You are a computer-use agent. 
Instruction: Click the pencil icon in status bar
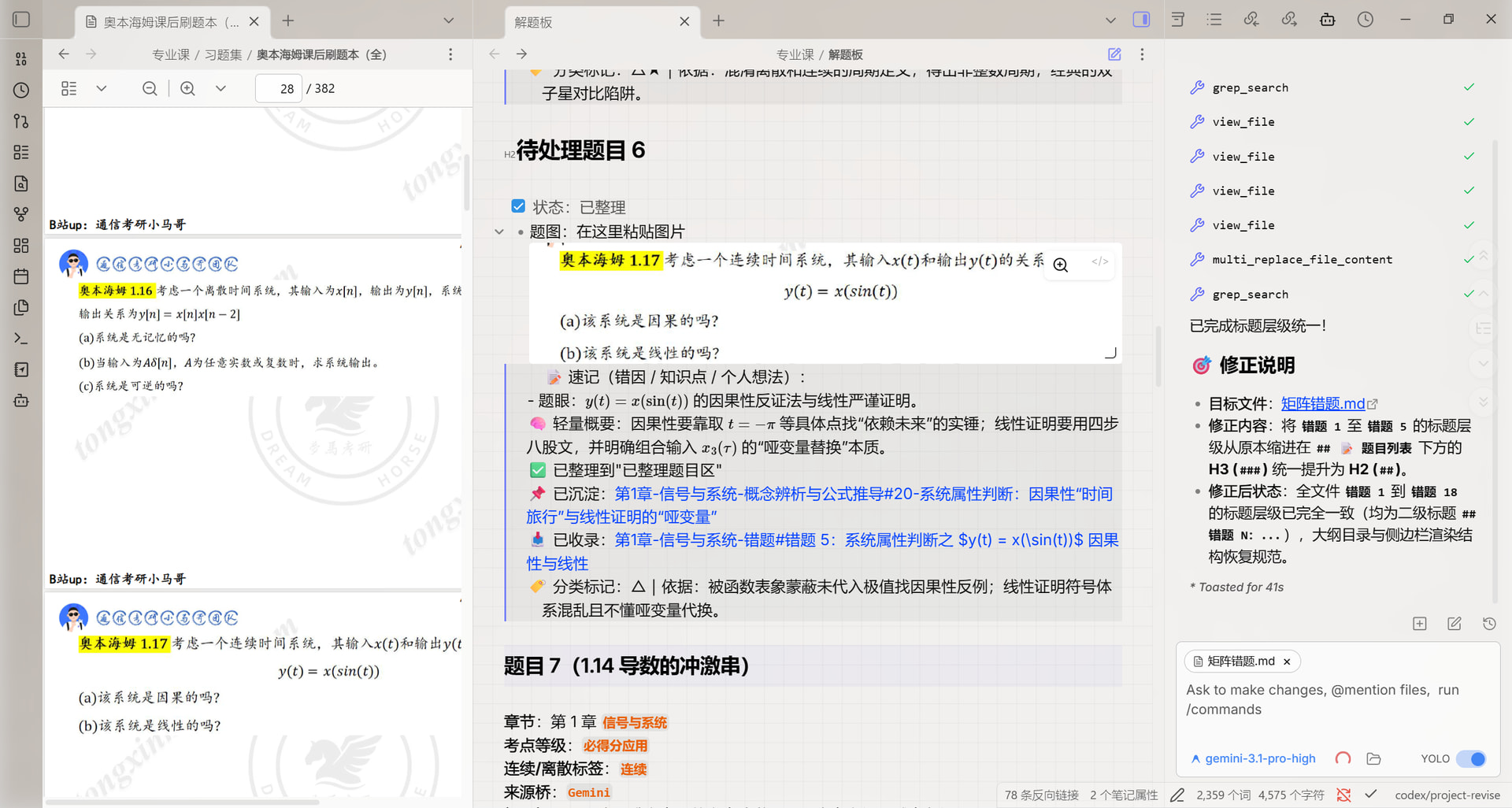[1177, 795]
